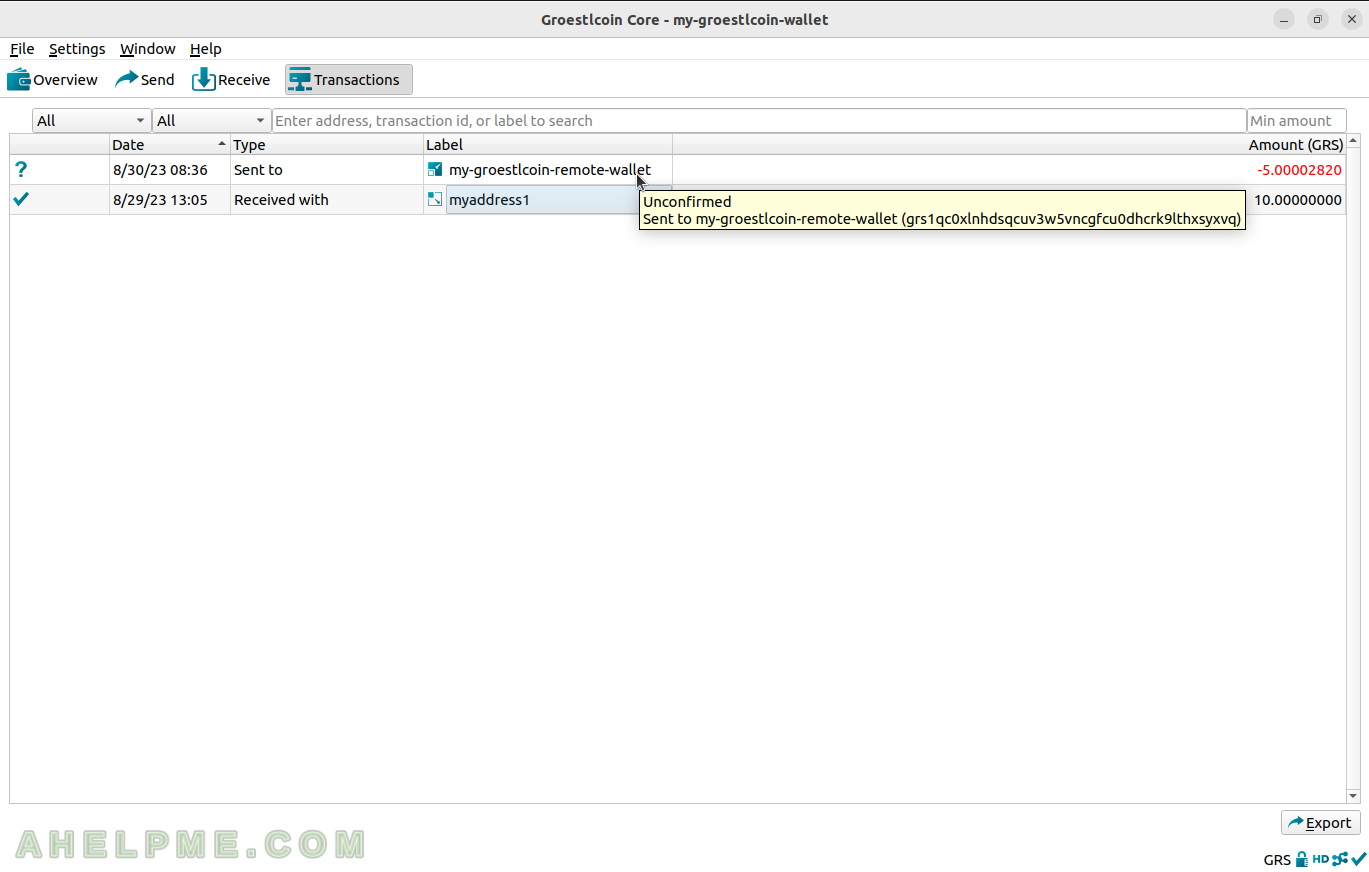This screenshot has height=872, width=1369.
Task: Maximize the Groestlcoin Core window
Action: coord(1317,19)
